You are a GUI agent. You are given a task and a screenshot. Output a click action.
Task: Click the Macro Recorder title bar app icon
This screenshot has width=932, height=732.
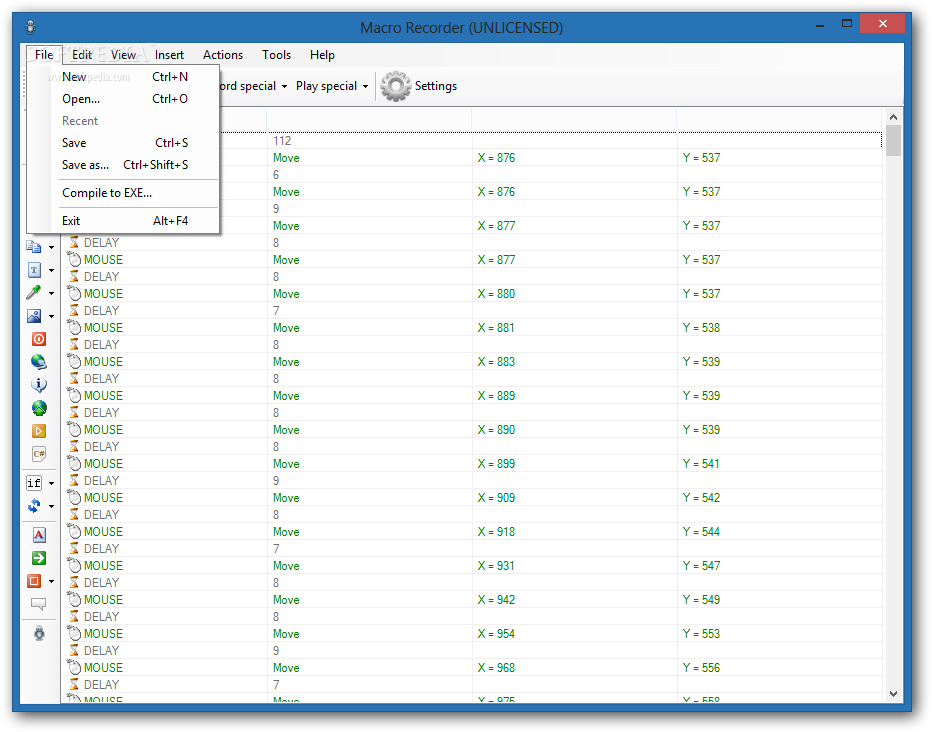pyautogui.click(x=31, y=27)
